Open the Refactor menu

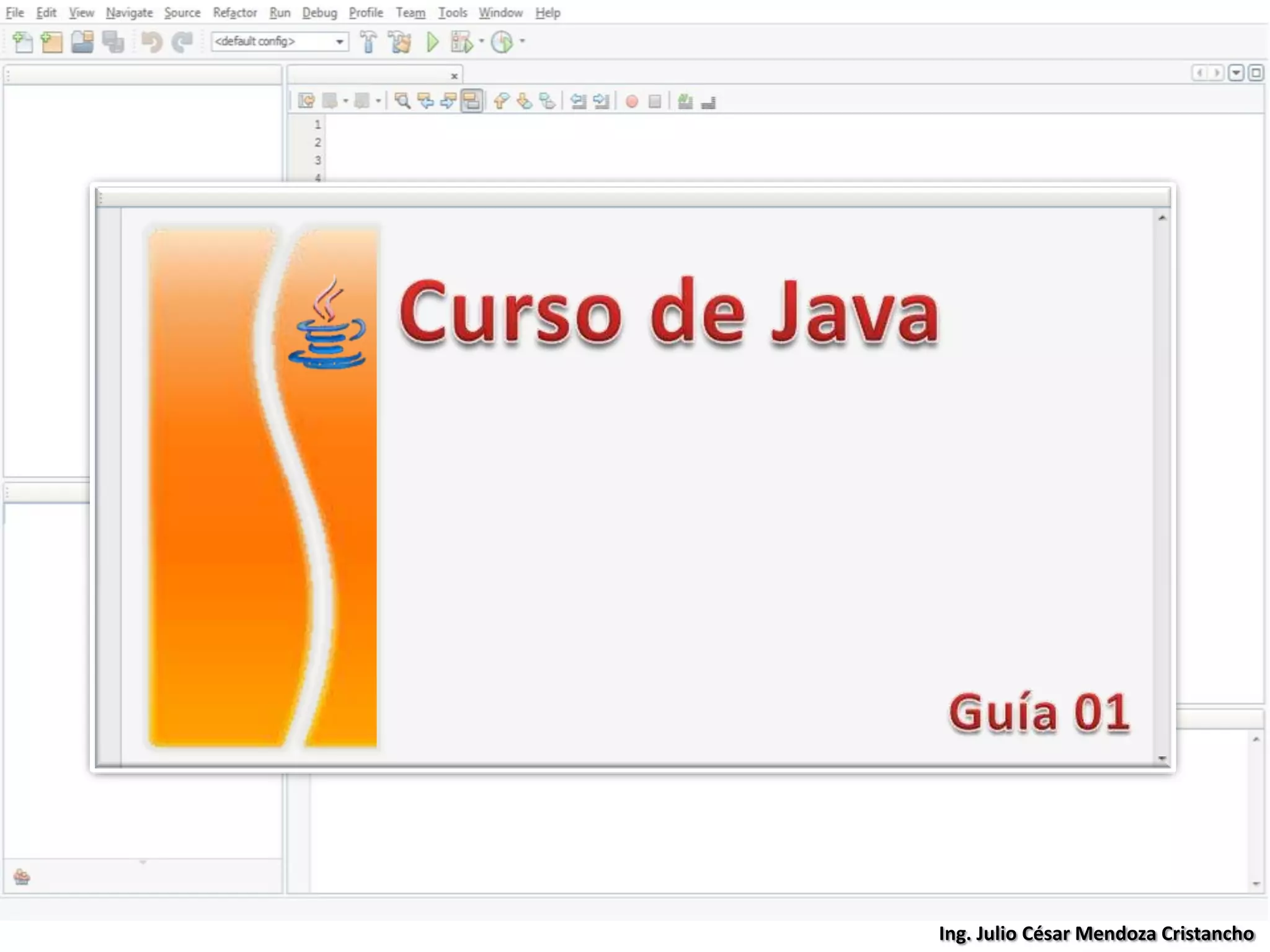(x=234, y=12)
